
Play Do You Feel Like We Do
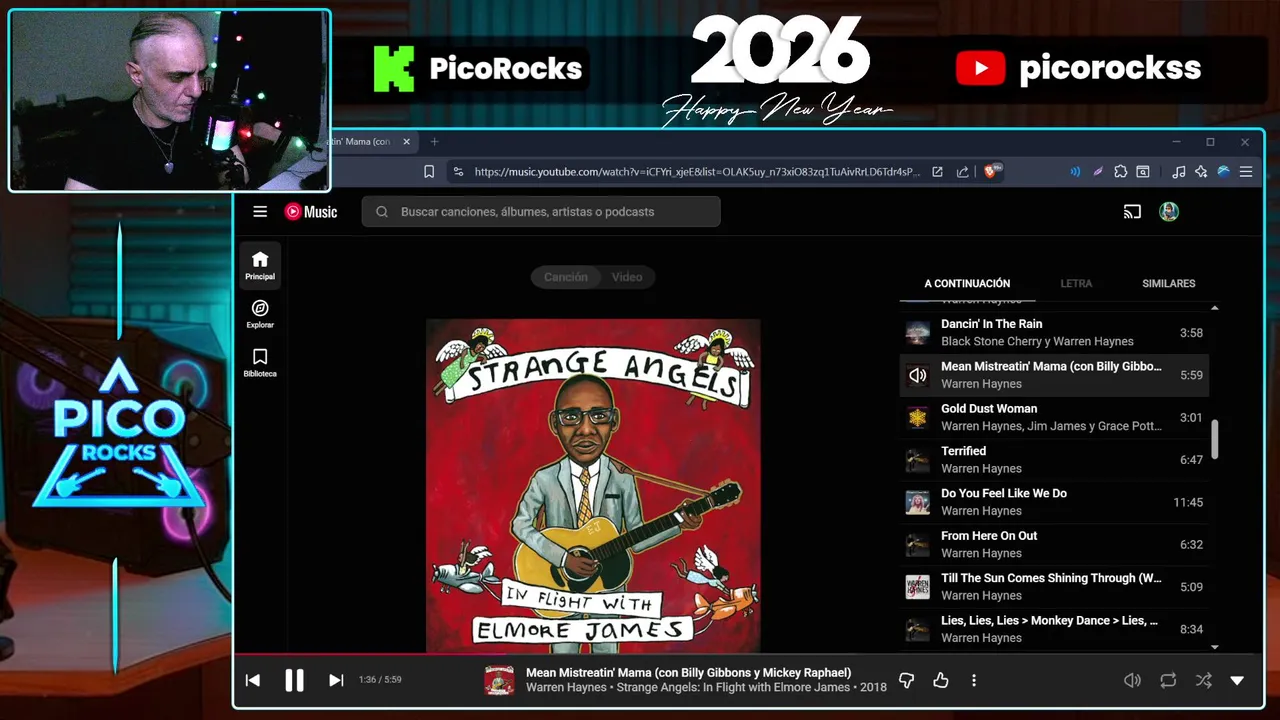click(x=1054, y=502)
